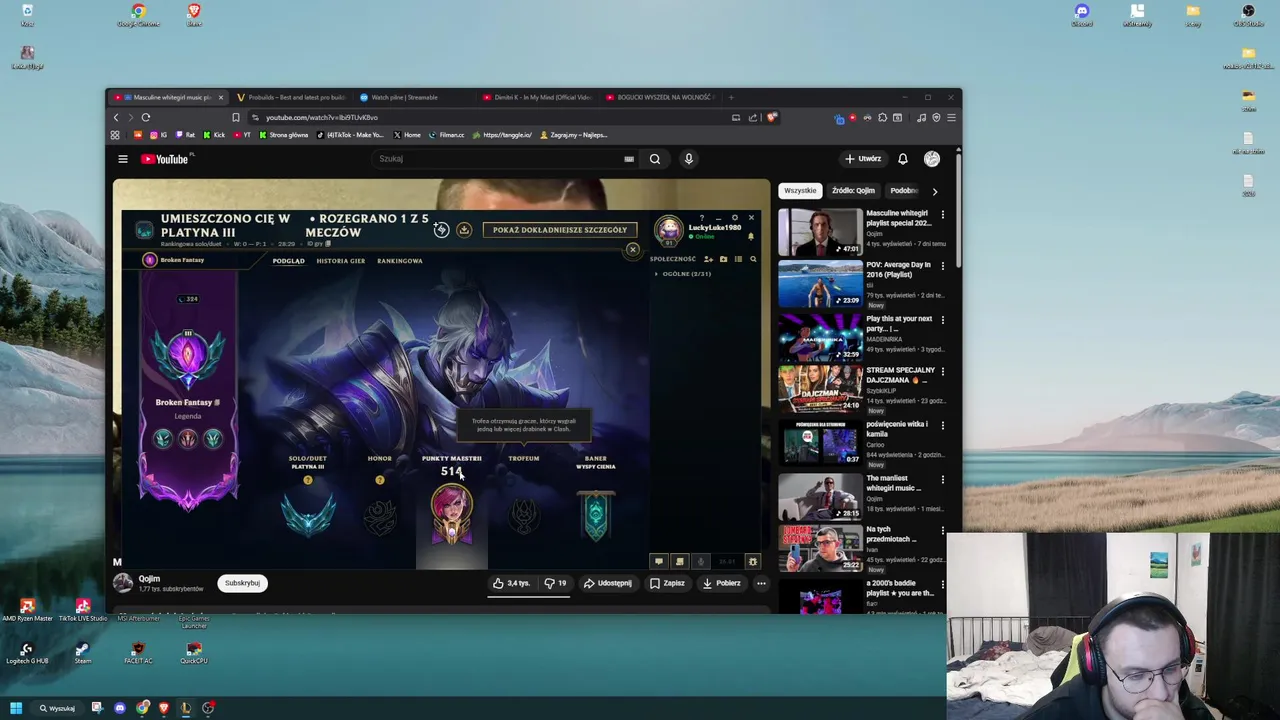Image resolution: width=1280 pixels, height=720 pixels.
Task: Click the mastery points champion icon
Action: click(452, 513)
